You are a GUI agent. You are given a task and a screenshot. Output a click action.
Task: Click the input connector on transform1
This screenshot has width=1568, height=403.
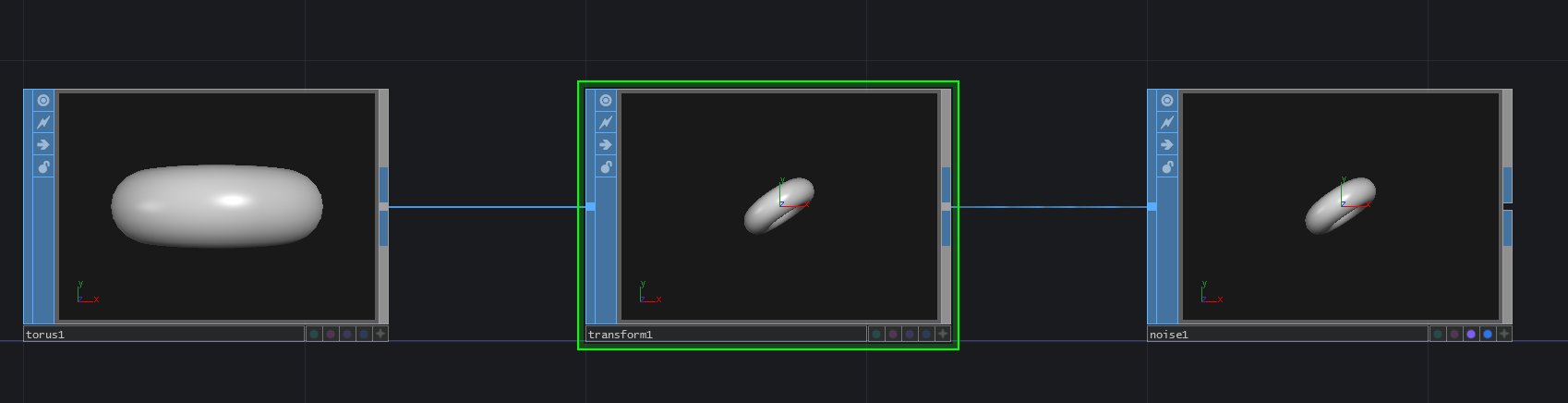(x=591, y=207)
